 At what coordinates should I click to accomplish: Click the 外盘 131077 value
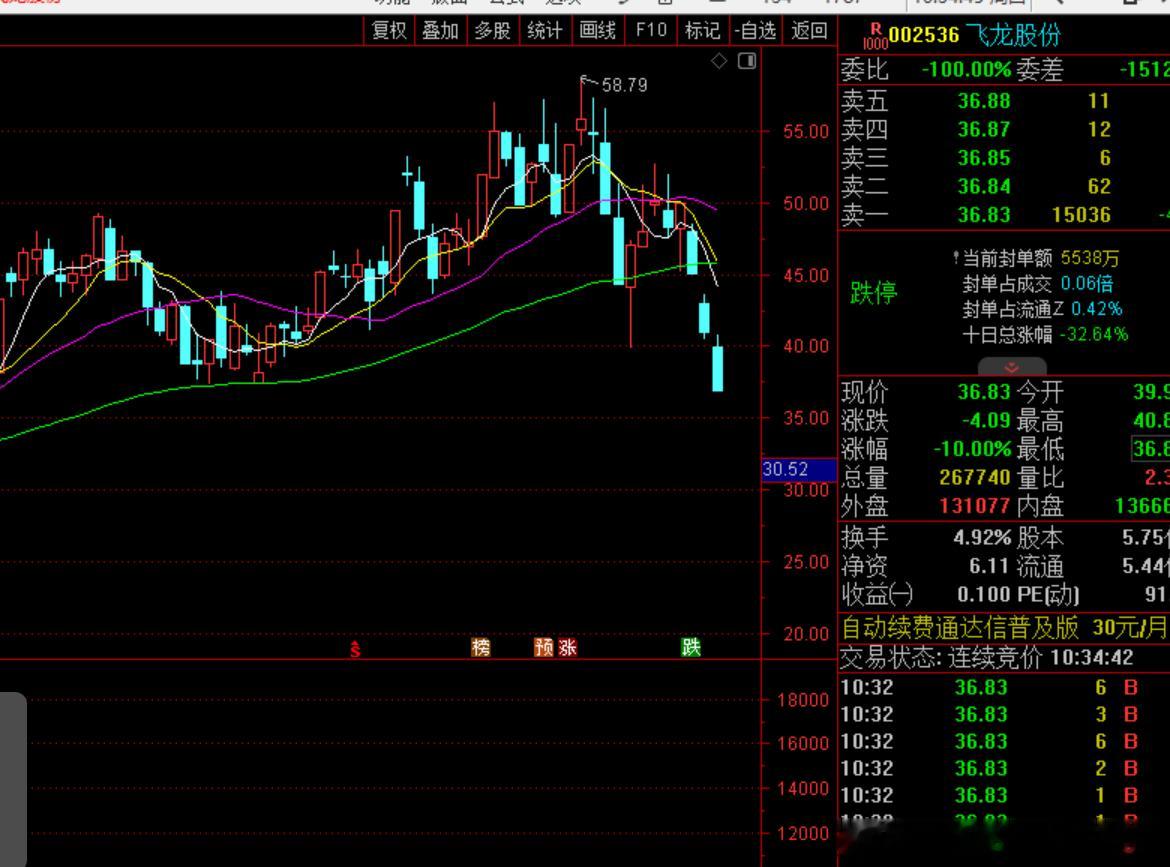click(975, 506)
